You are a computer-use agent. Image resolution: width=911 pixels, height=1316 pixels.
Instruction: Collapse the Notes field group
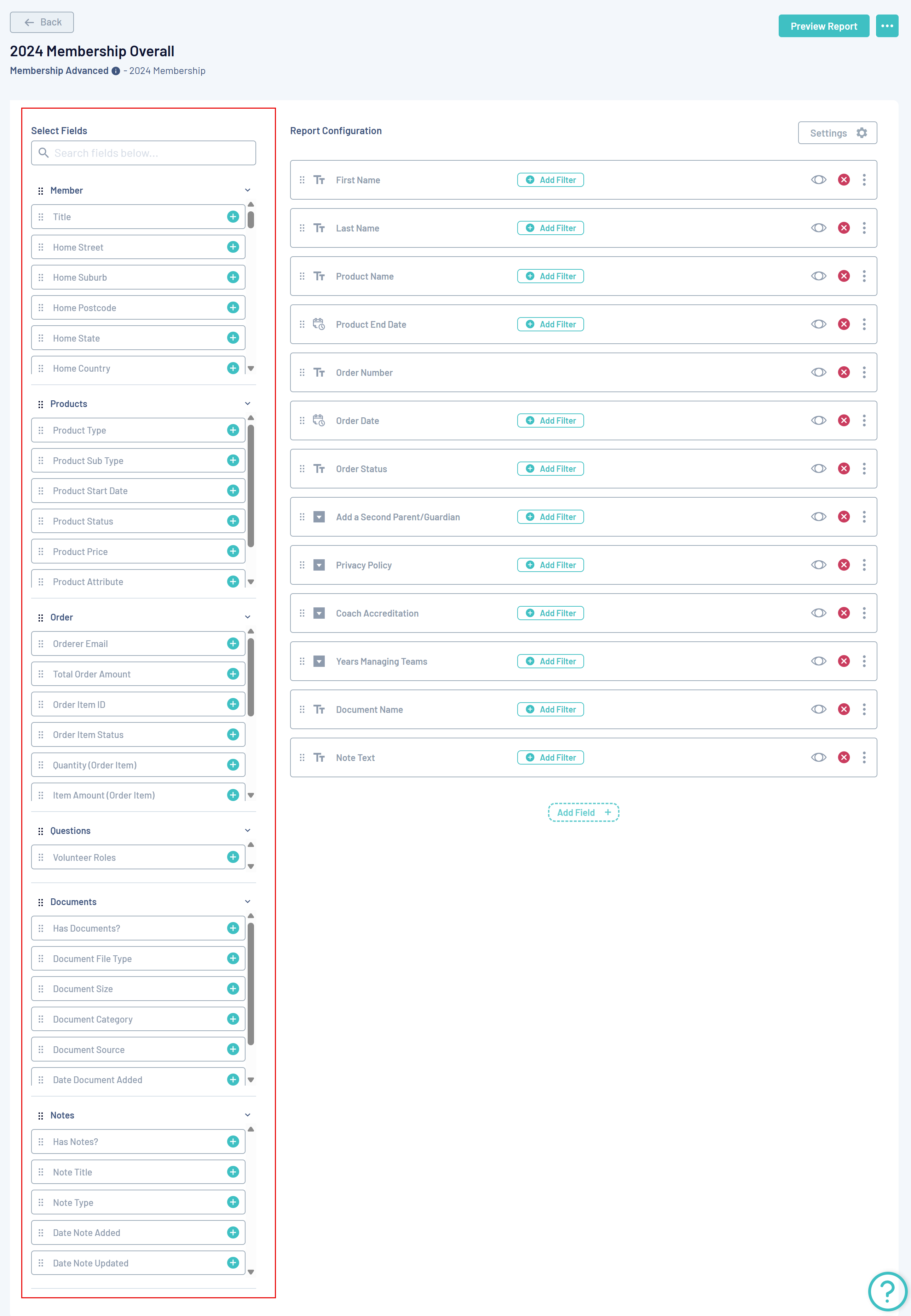[x=248, y=1115]
